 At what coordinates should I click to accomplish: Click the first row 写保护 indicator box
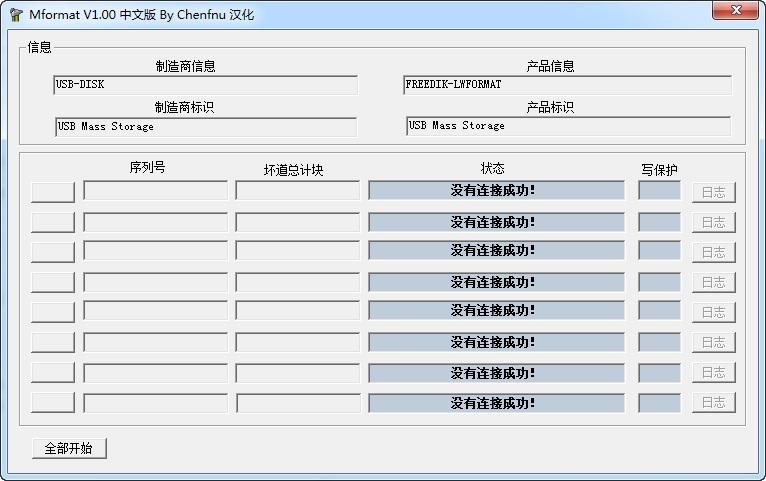click(x=659, y=190)
